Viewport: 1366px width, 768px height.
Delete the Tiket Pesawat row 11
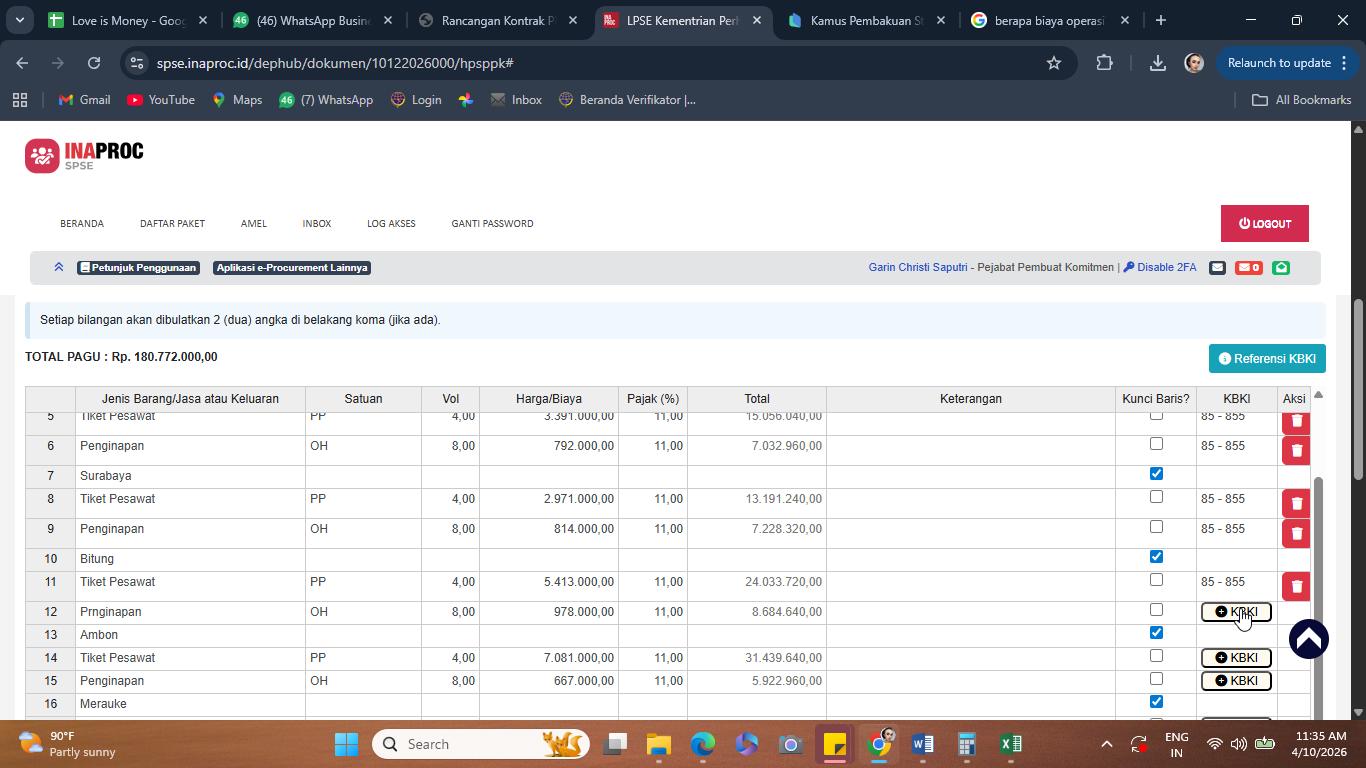click(x=1296, y=586)
